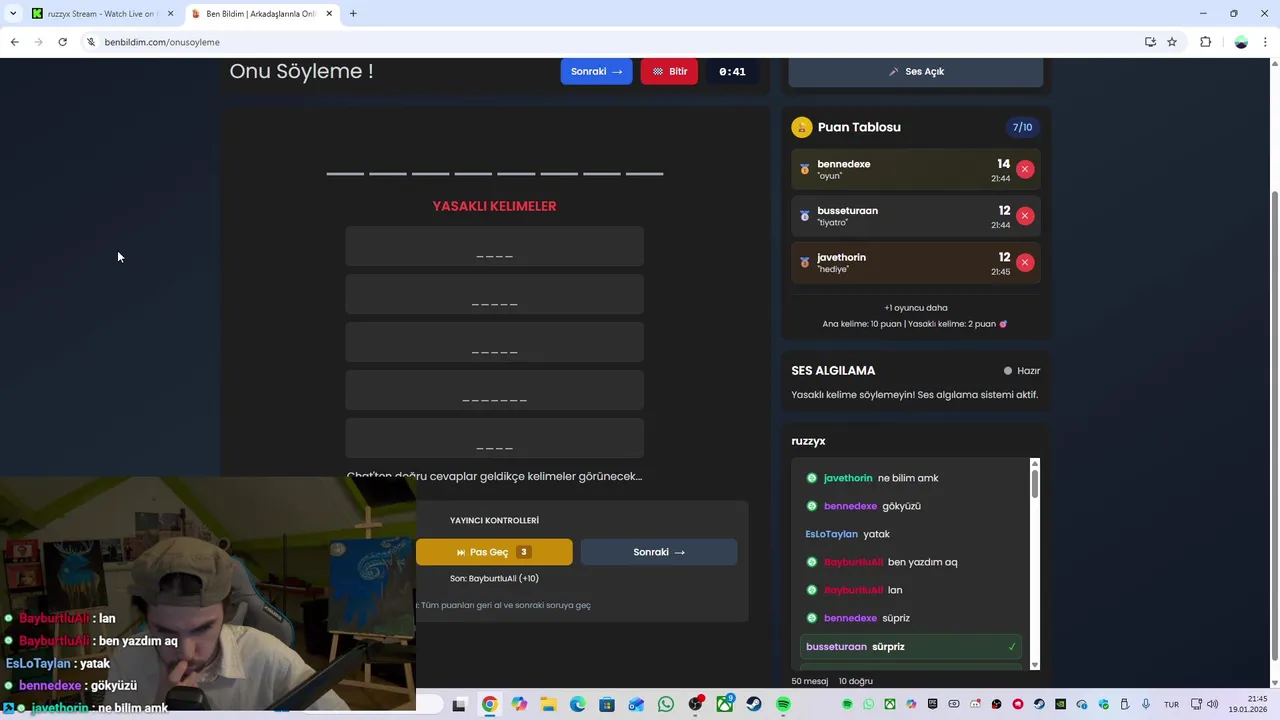Screen dimensions: 1280x720
Task: Open Steam from the taskbar
Action: 754,705
